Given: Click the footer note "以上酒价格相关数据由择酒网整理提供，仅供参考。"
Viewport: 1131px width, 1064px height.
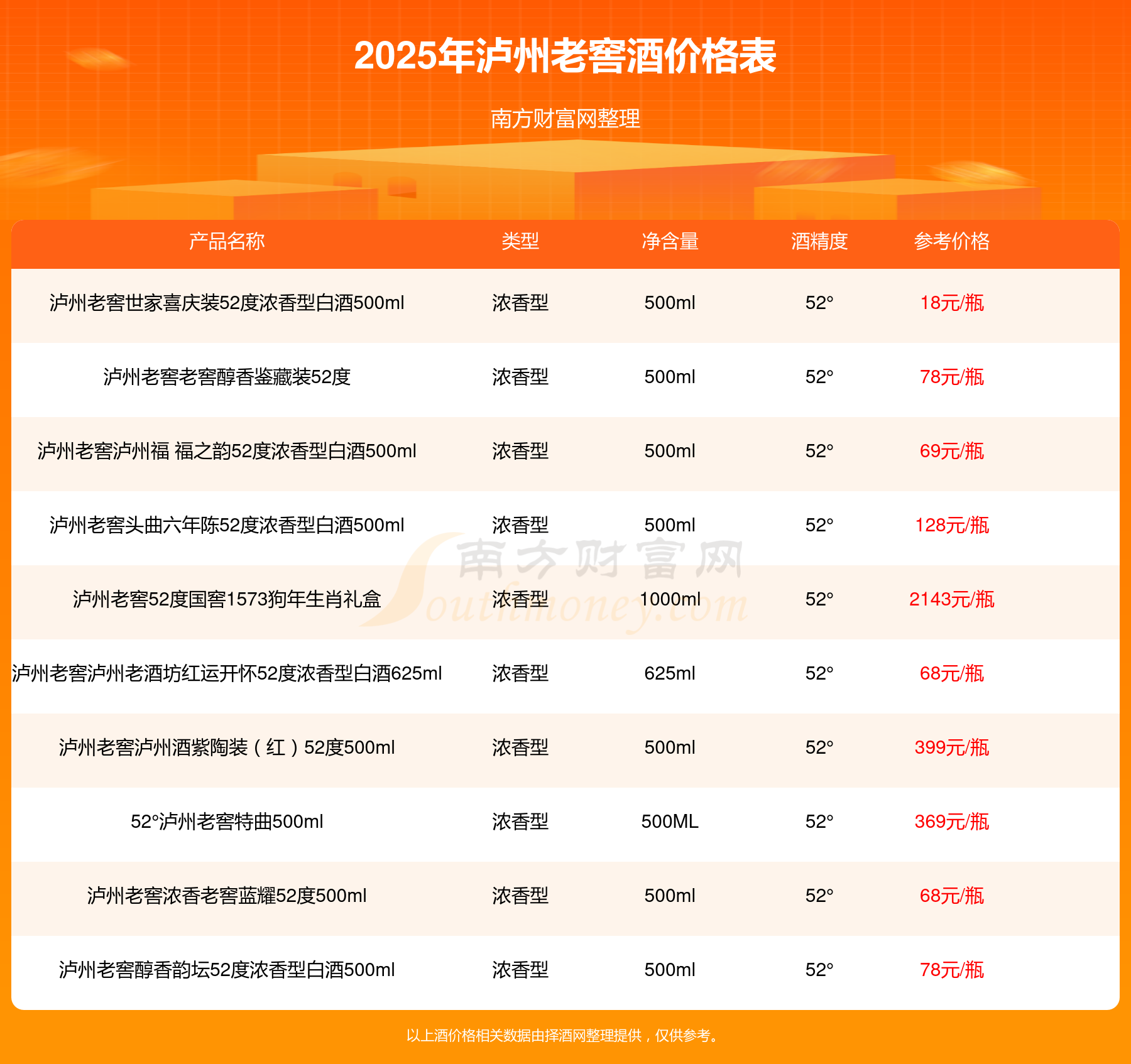Looking at the screenshot, I should [x=564, y=1036].
